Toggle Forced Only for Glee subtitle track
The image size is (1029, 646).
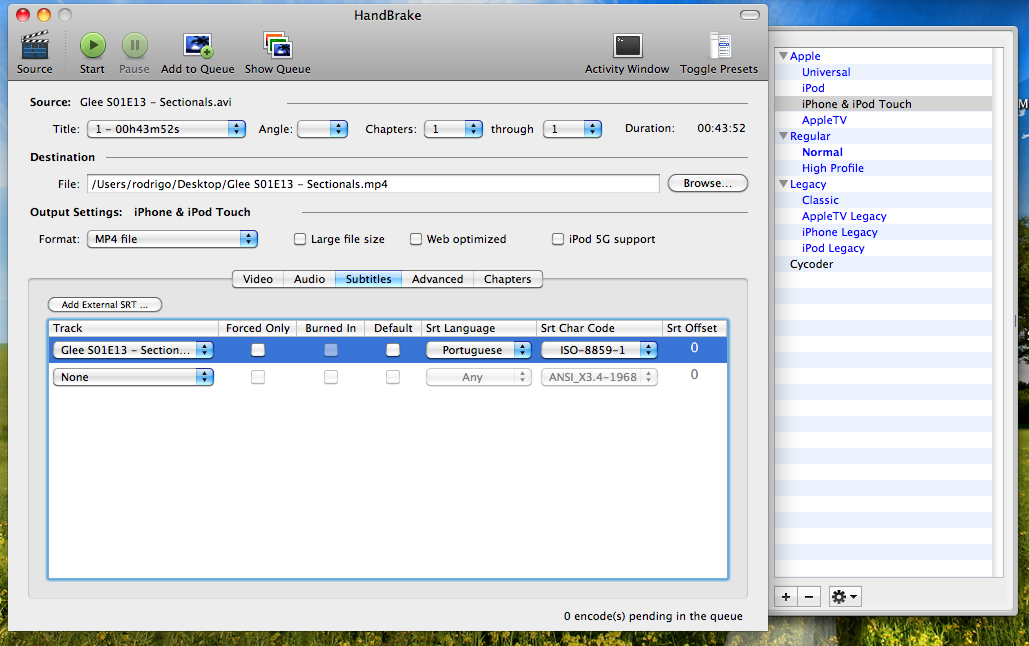pos(258,350)
